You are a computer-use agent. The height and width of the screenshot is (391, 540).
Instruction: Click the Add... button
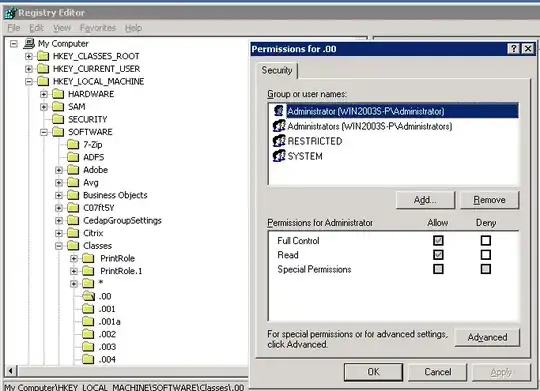(x=425, y=200)
